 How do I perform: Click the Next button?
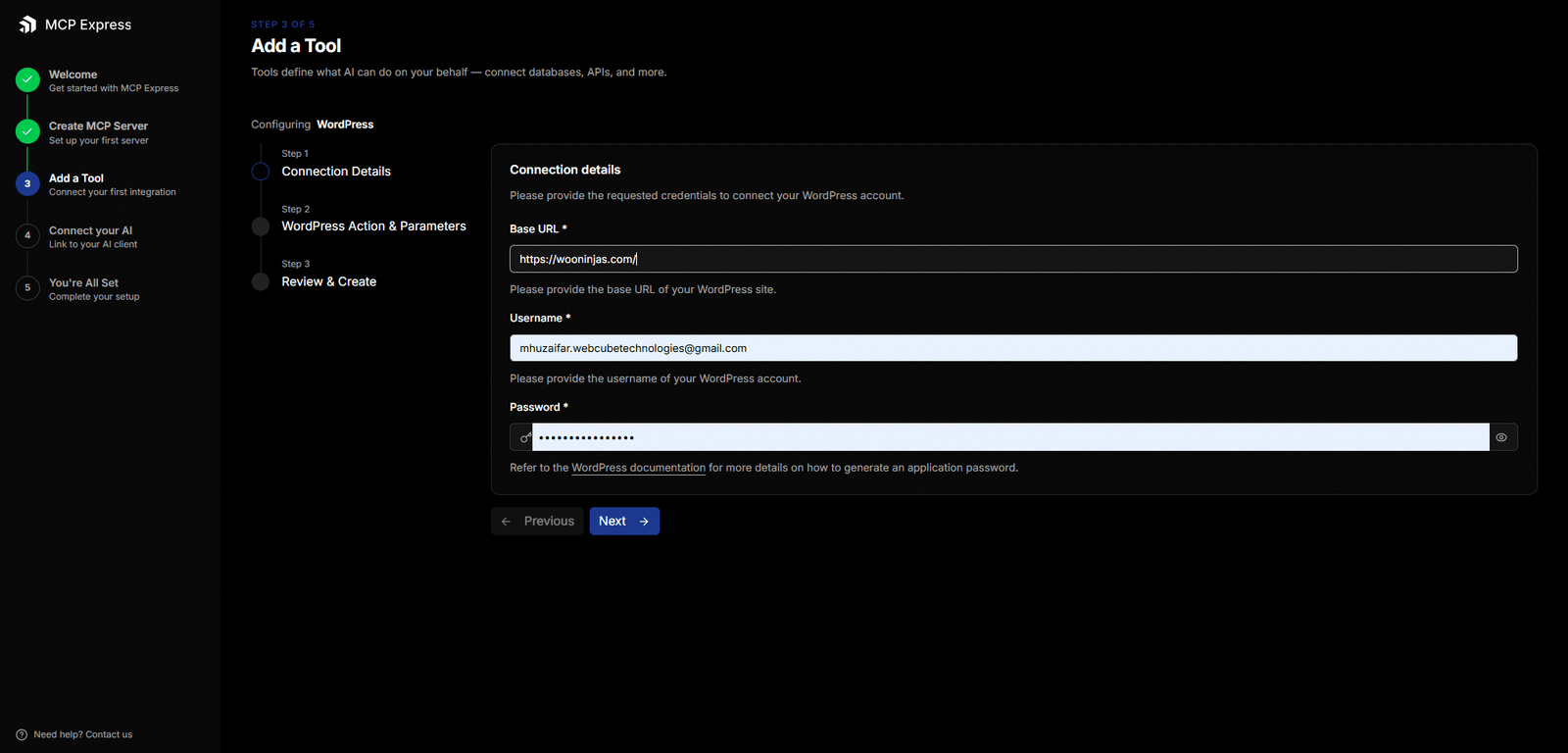tap(624, 522)
